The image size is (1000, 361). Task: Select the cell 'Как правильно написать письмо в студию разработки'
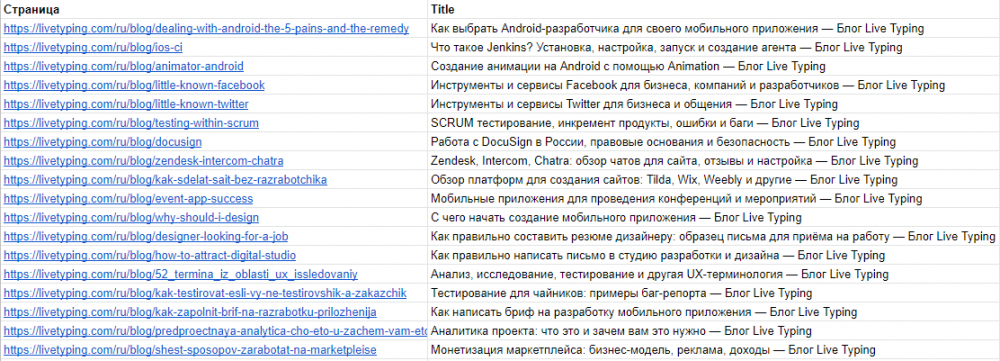pos(714,256)
